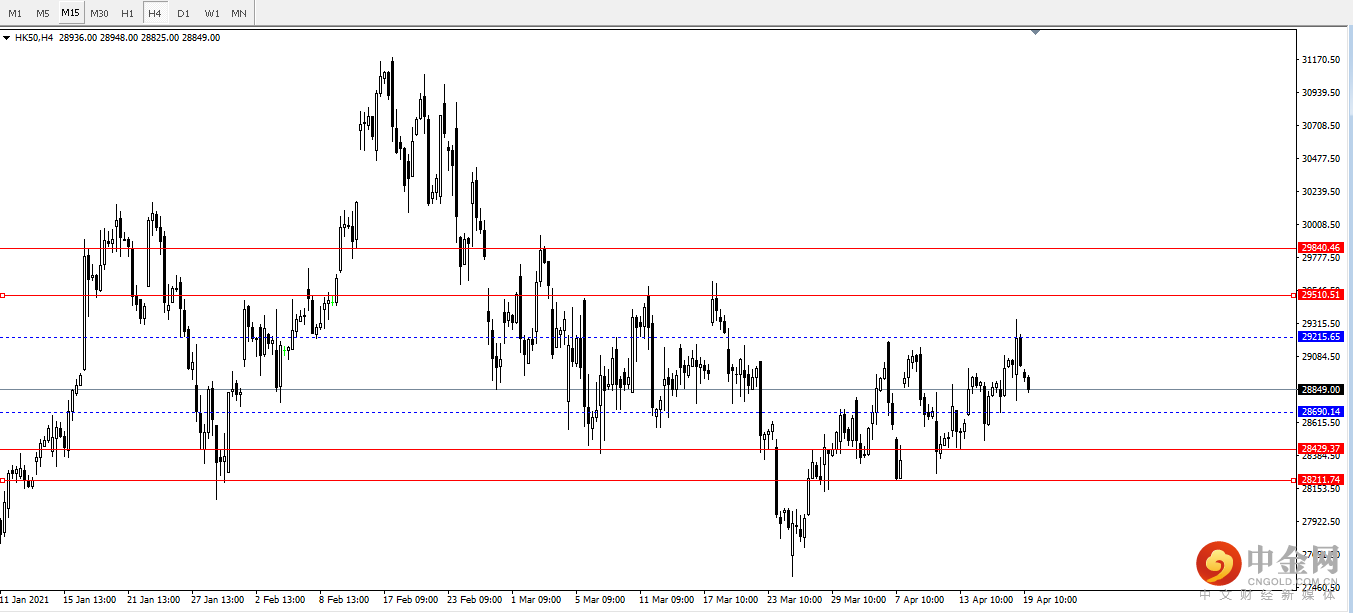The height and width of the screenshot is (613, 1353).
Task: Select the blue 28690.14 price label
Action: (x=1321, y=412)
